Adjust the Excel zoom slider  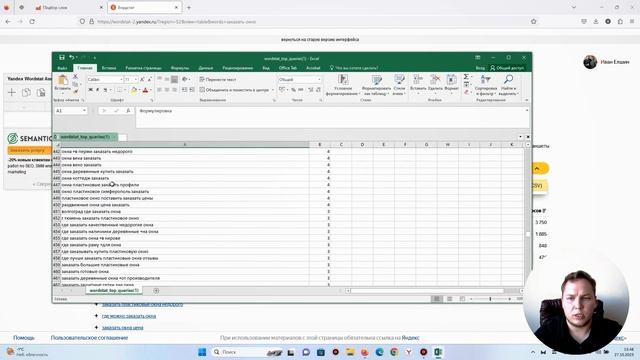click(x=490, y=299)
